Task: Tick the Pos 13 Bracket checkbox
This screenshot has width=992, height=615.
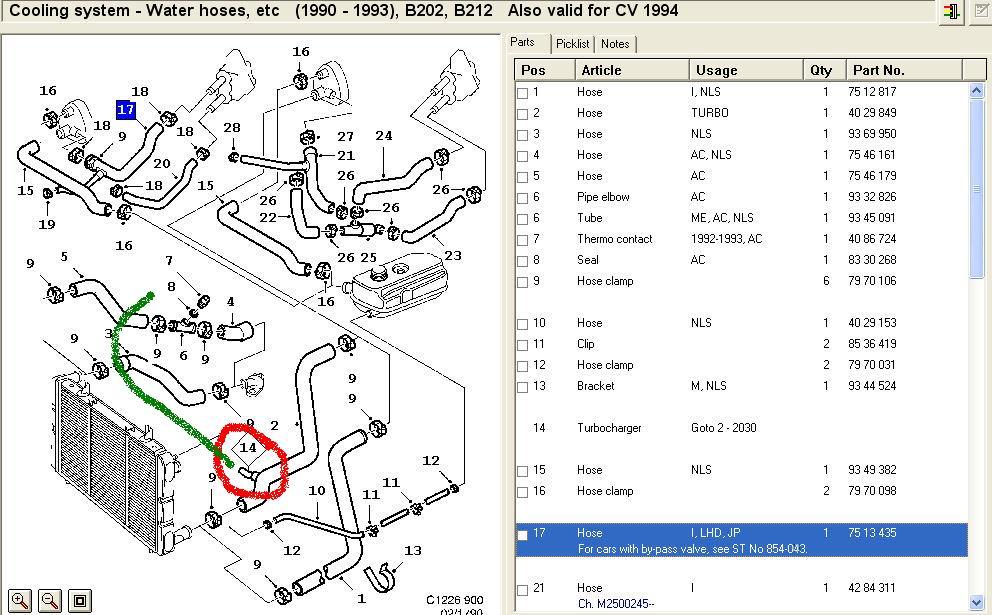Action: click(523, 387)
